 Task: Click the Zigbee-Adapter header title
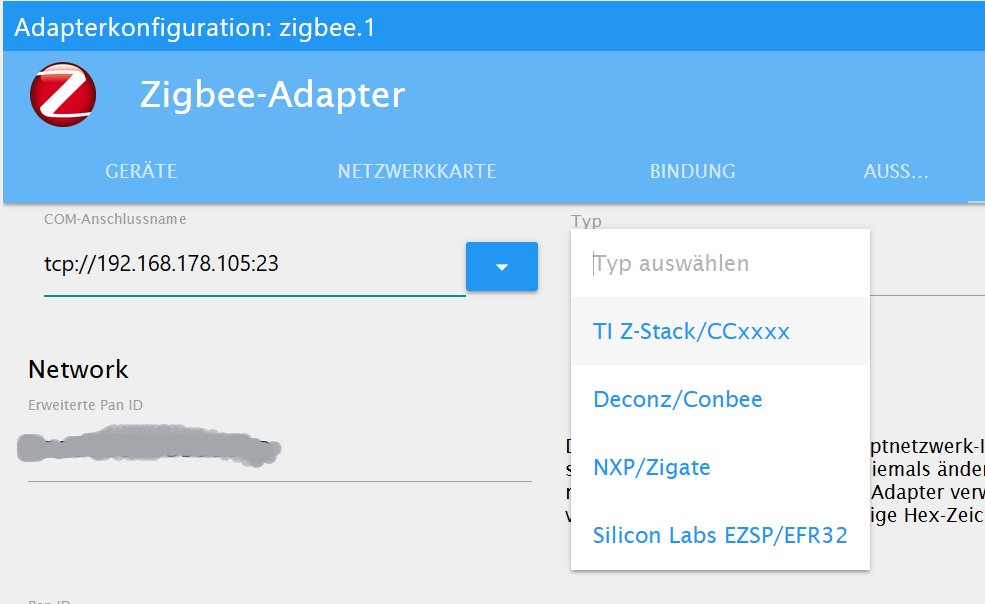272,95
